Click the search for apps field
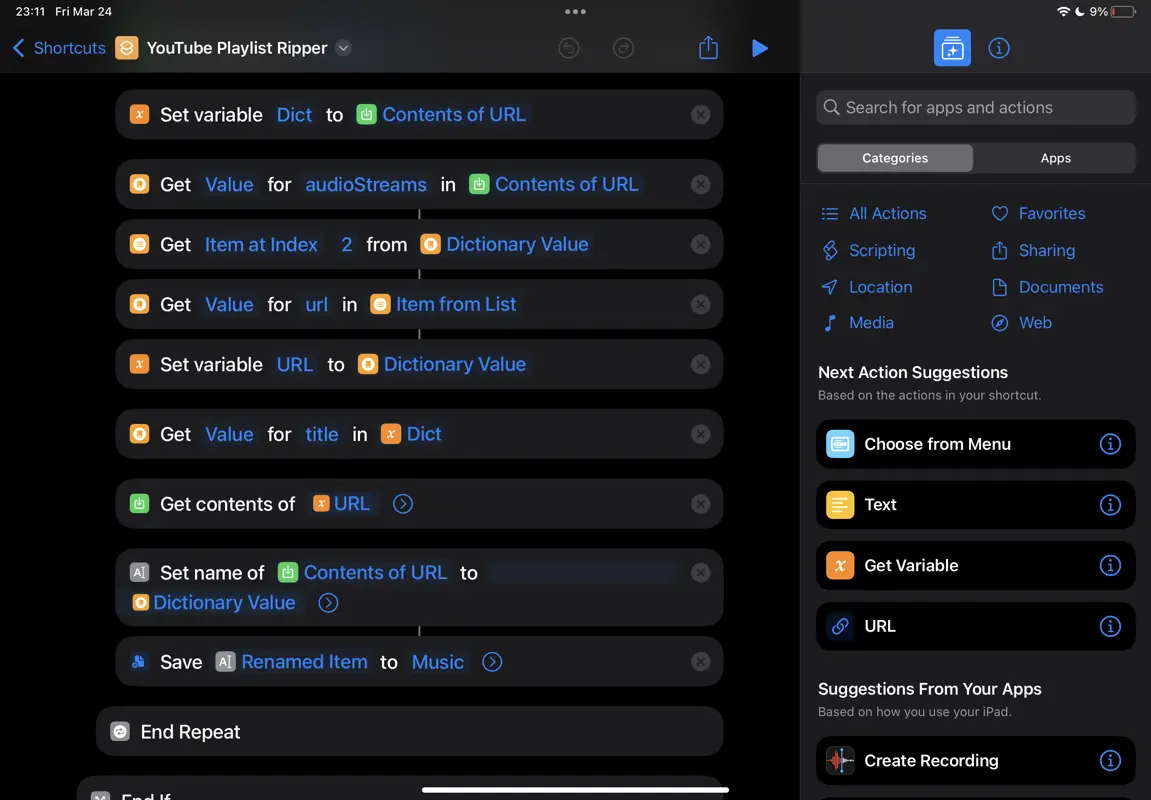This screenshot has width=1151, height=800. (x=975, y=107)
